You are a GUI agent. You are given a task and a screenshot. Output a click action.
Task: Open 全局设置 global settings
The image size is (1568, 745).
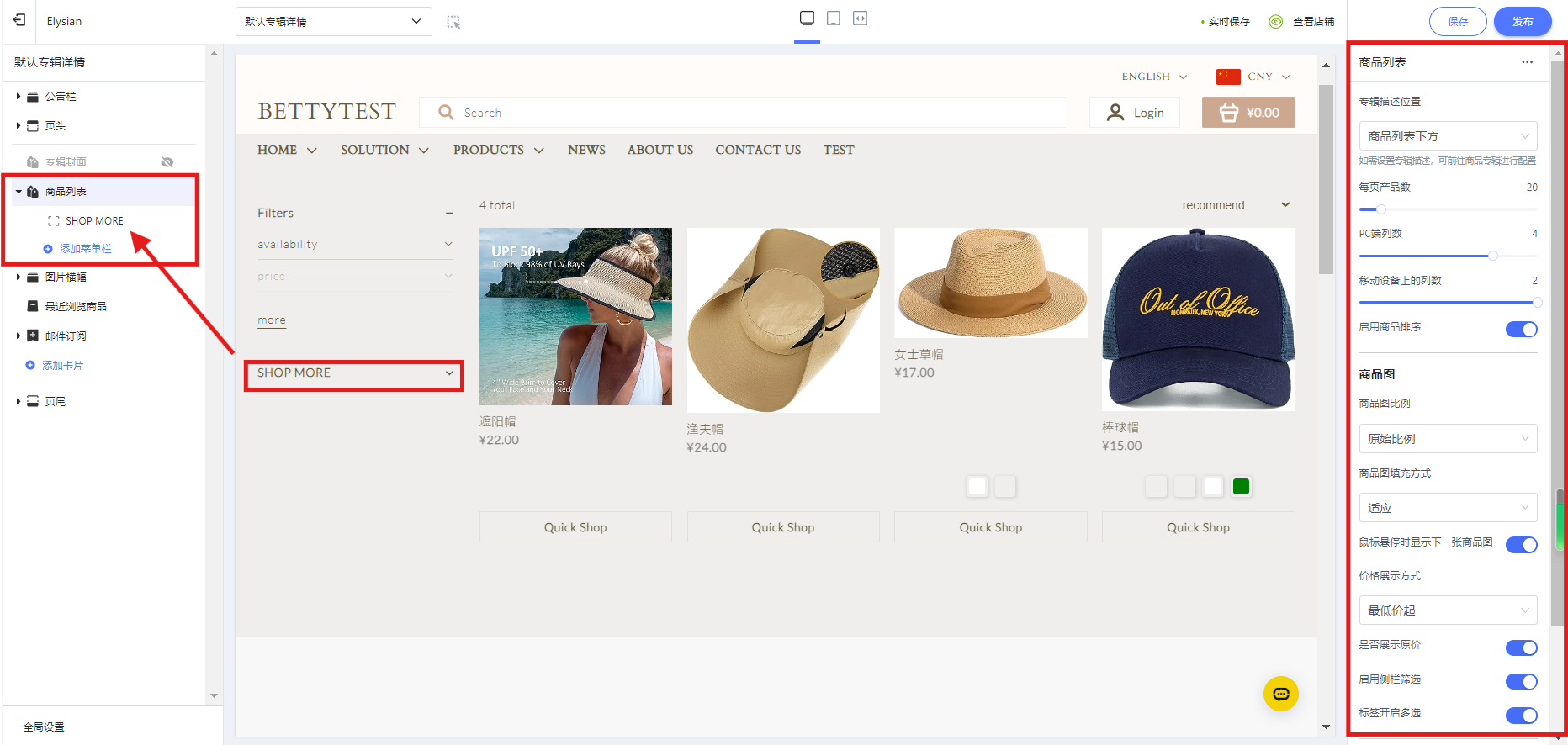[x=44, y=727]
